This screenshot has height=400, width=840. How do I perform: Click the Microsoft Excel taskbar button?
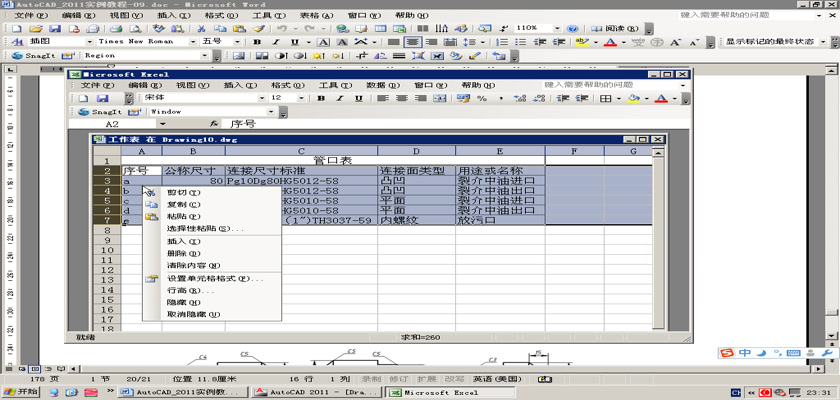(450, 393)
